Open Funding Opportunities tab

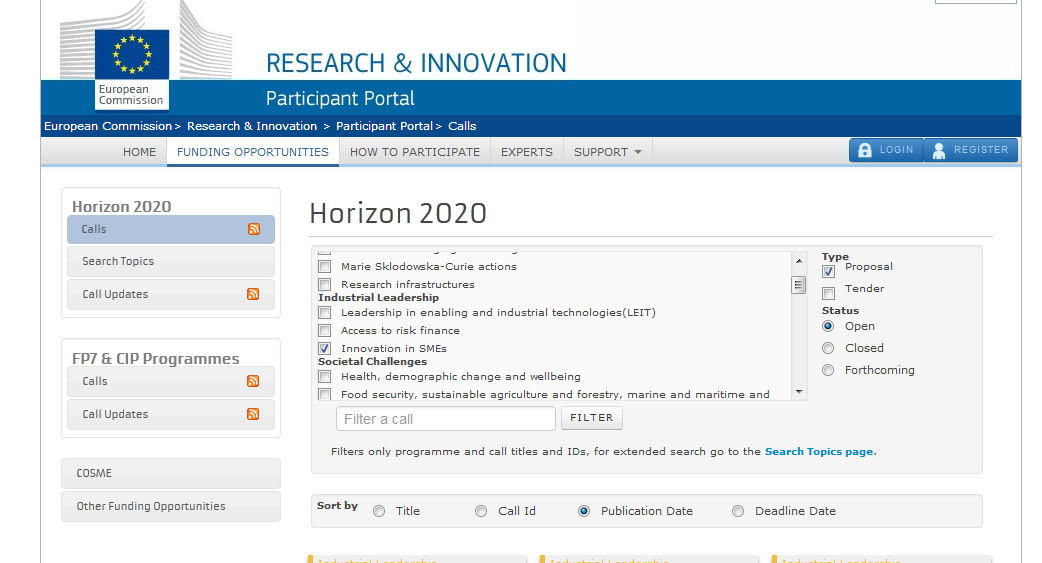253,152
